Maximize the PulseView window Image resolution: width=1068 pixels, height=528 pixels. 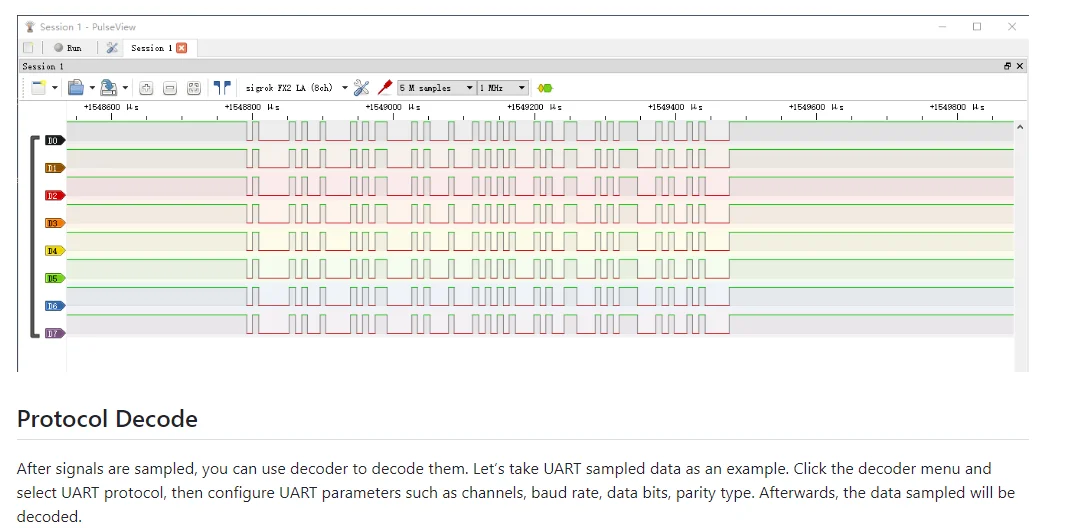point(977,27)
